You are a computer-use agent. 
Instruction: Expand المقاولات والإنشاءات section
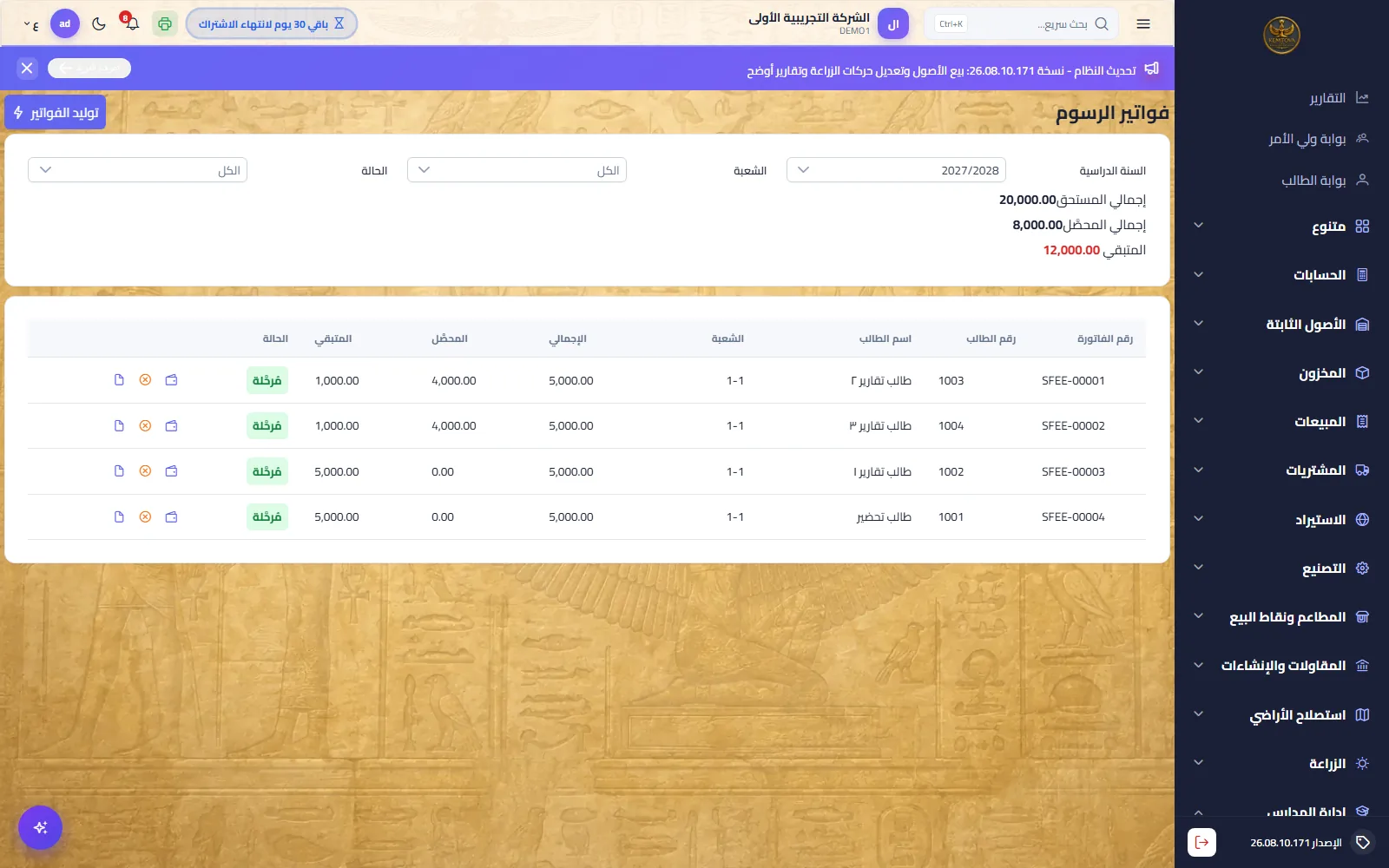[1281, 665]
